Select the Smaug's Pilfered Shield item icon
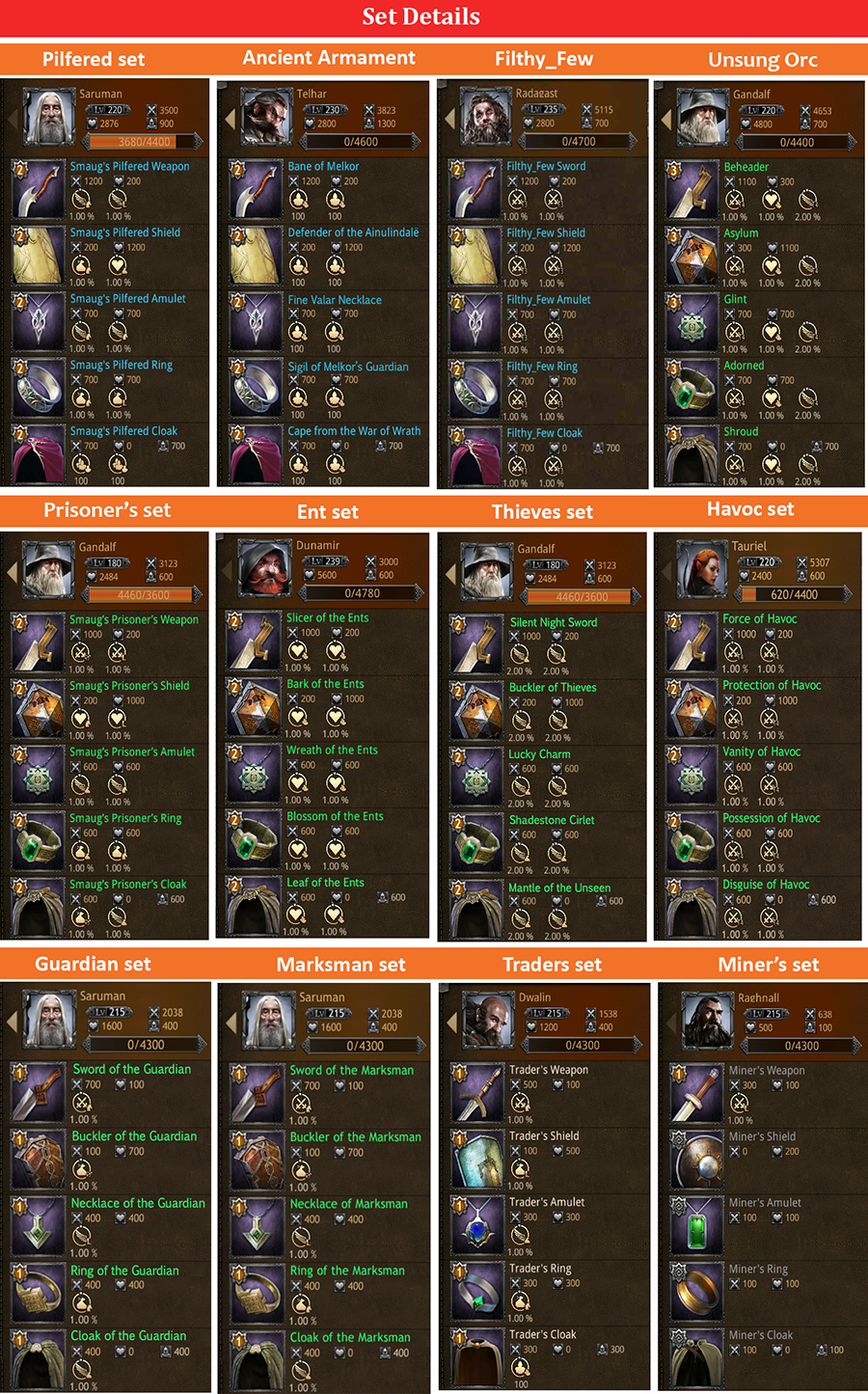Viewport: 868px width, 1394px height. [40, 256]
